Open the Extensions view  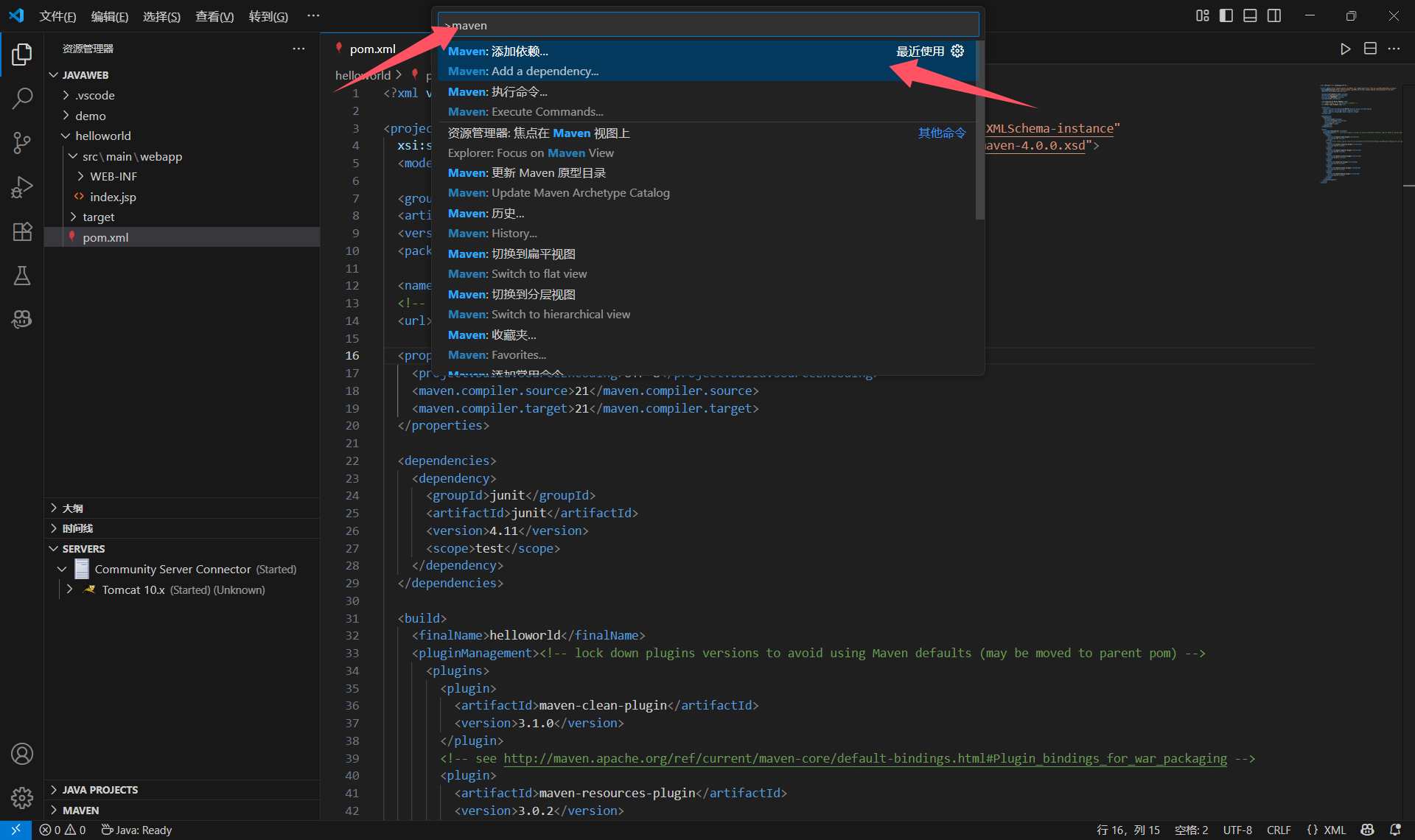click(22, 231)
